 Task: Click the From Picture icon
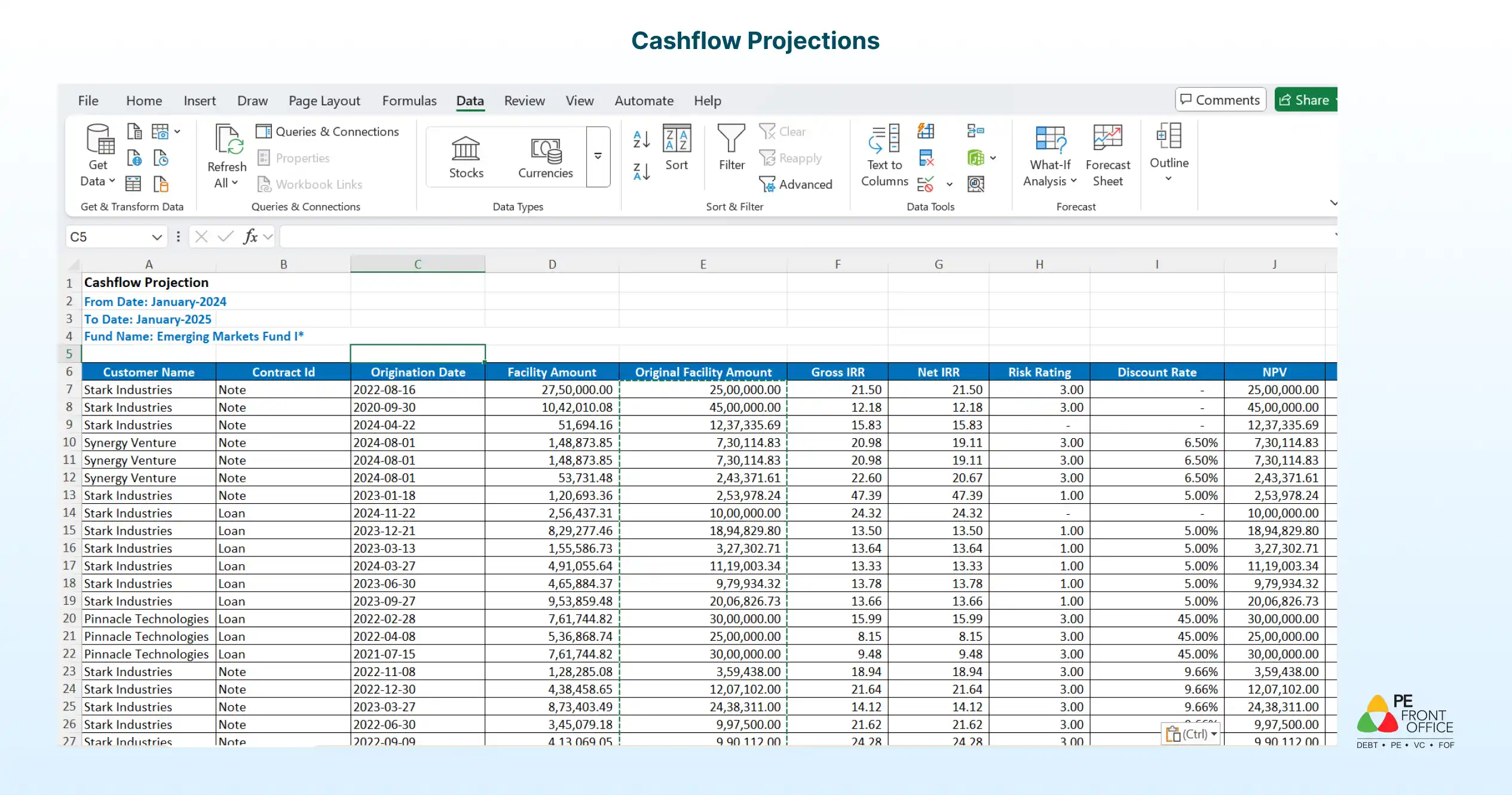(x=160, y=131)
